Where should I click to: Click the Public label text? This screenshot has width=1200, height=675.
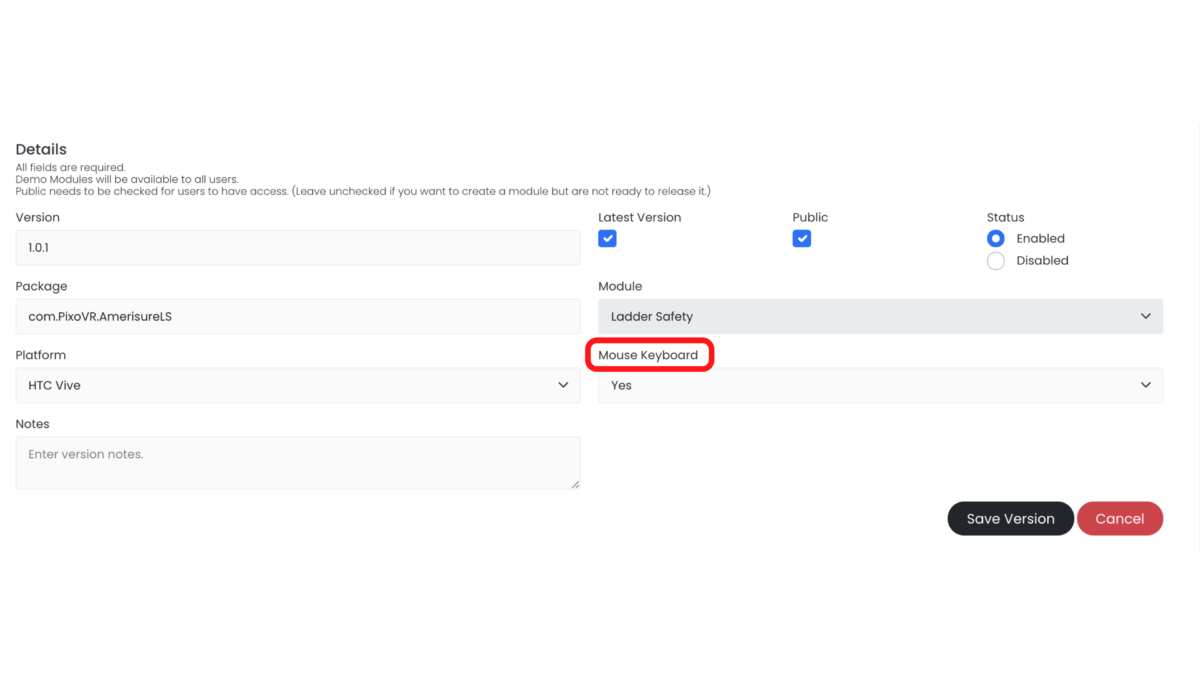click(810, 217)
